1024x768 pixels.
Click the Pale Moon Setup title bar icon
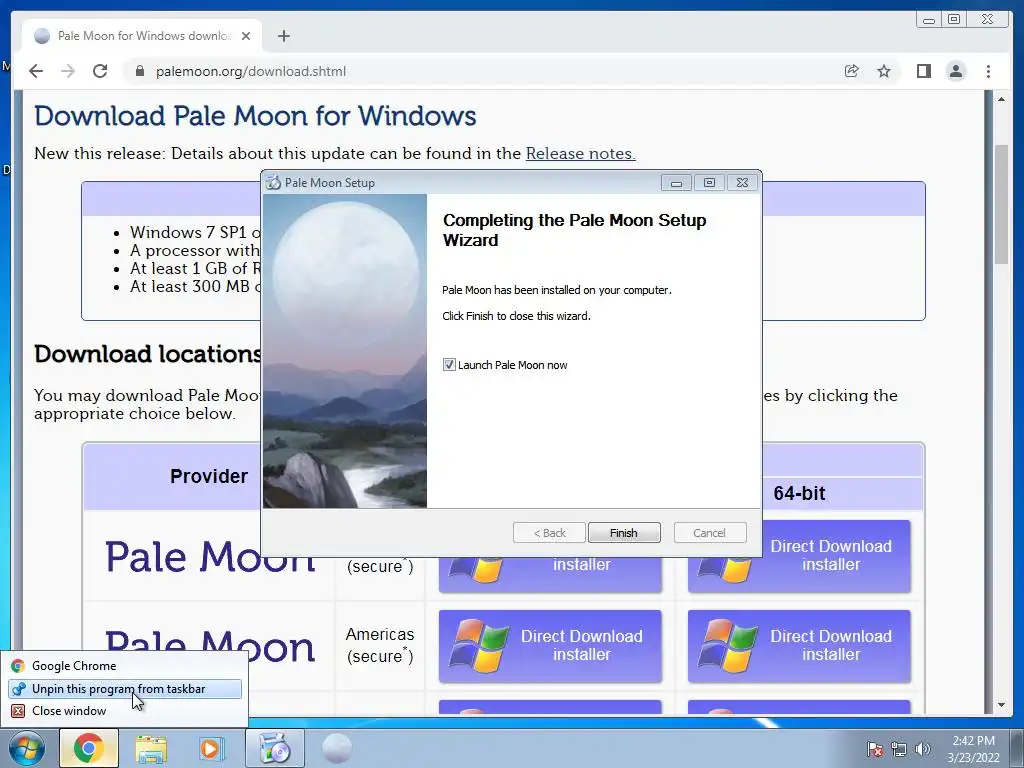tap(273, 183)
